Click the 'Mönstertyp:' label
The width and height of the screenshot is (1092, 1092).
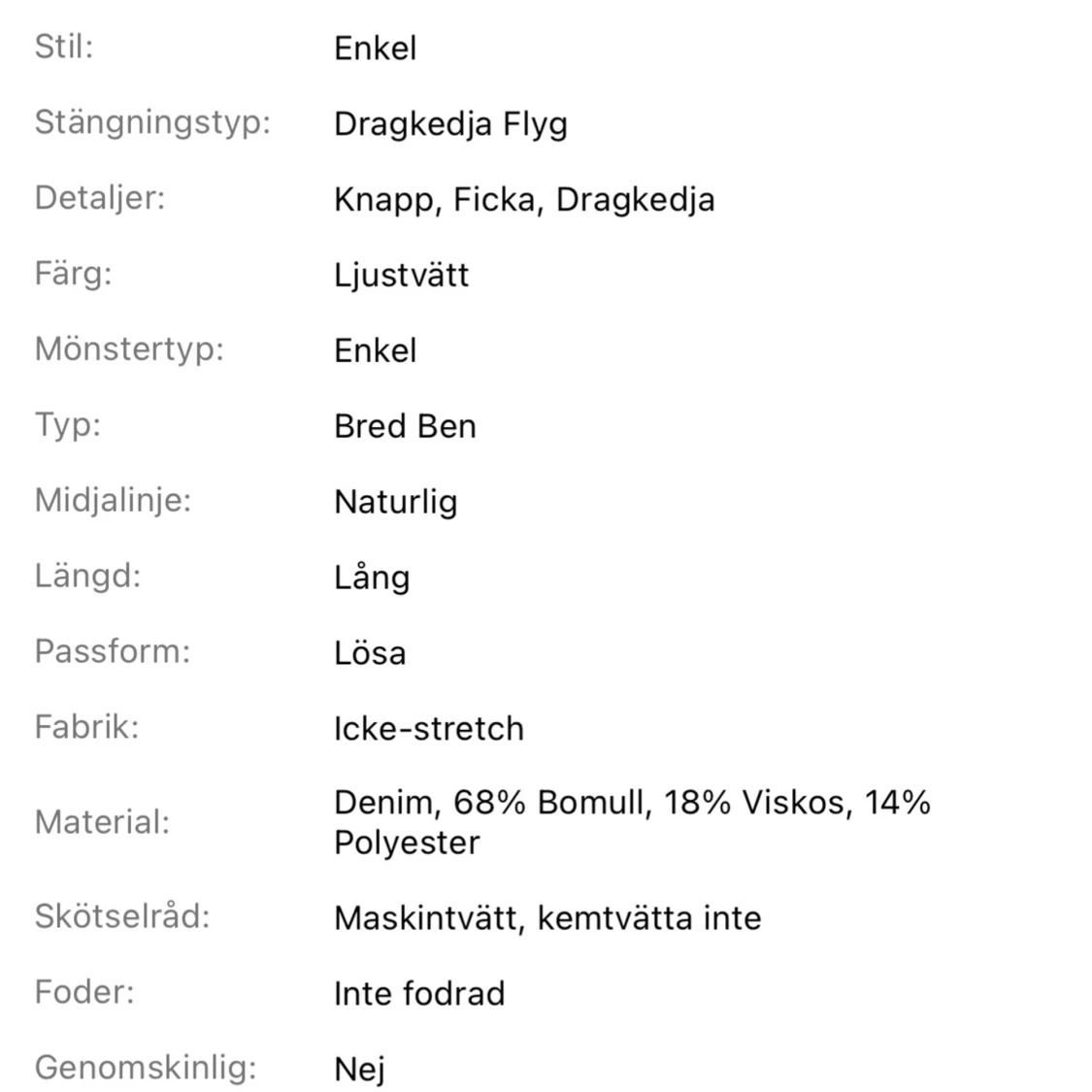(x=129, y=348)
